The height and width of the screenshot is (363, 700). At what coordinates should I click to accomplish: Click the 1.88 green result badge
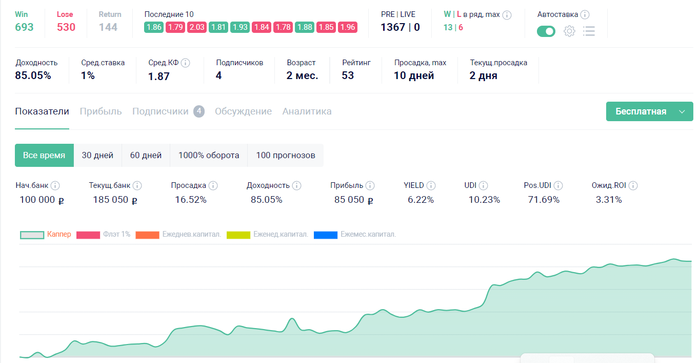(304, 27)
